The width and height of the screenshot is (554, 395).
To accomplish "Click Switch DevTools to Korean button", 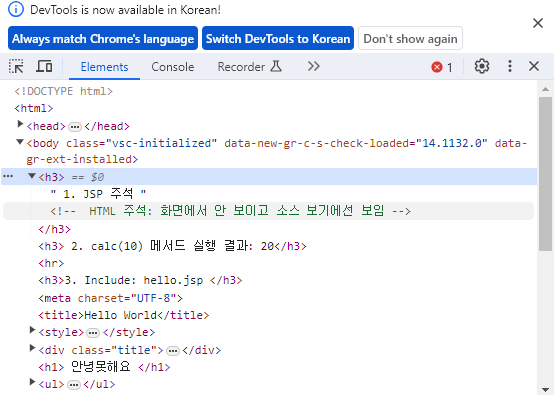I will point(278,38).
